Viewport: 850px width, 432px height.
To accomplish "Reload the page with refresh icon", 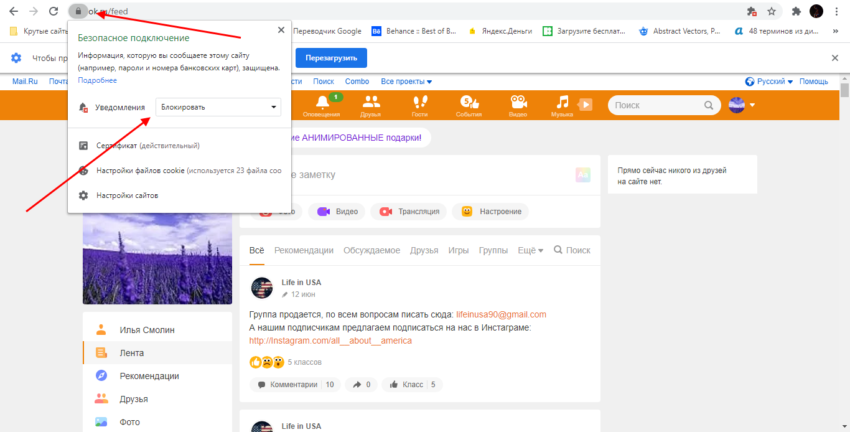I will (53, 11).
